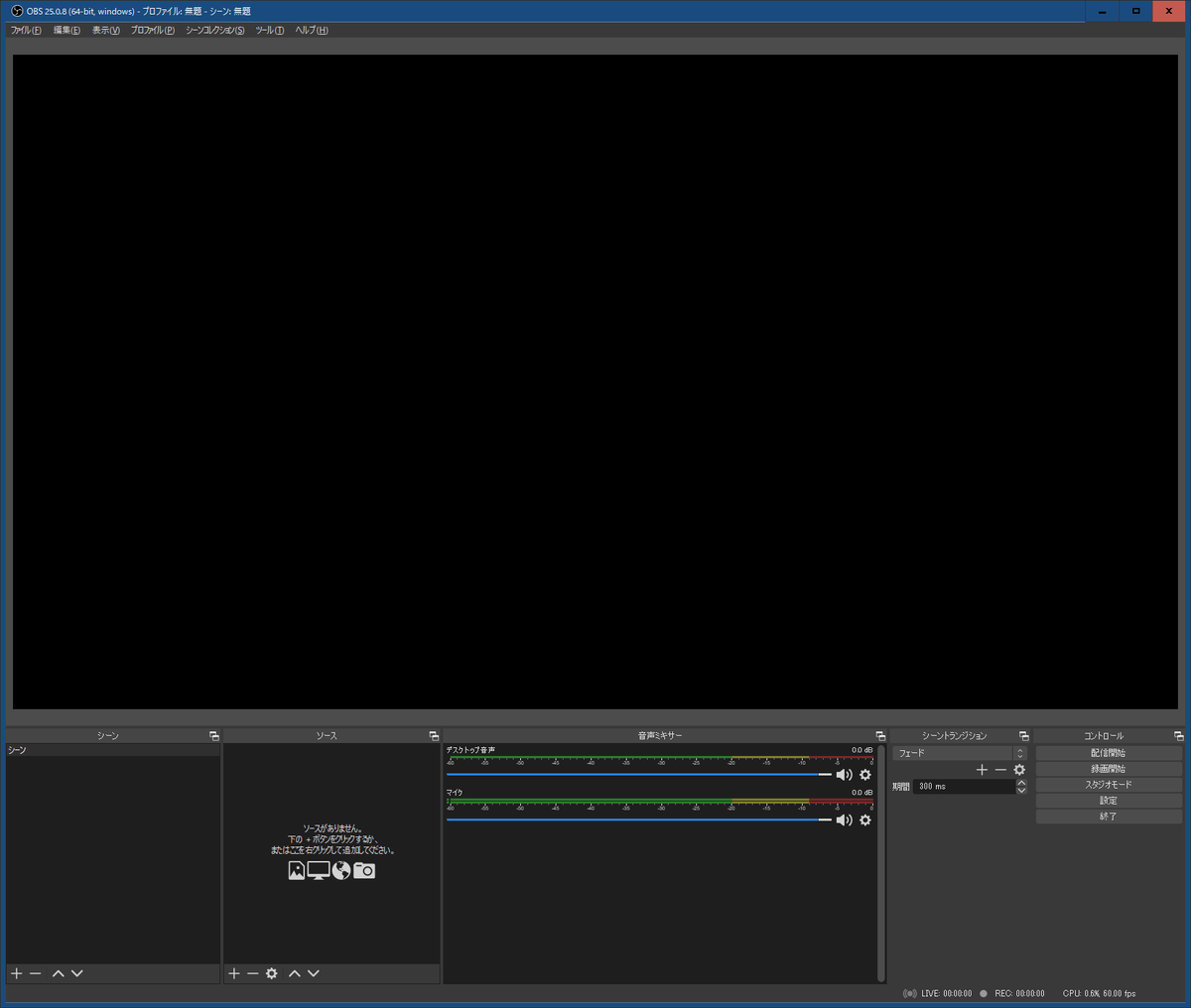
Task: Add a new source with the plus icon
Action: click(234, 973)
